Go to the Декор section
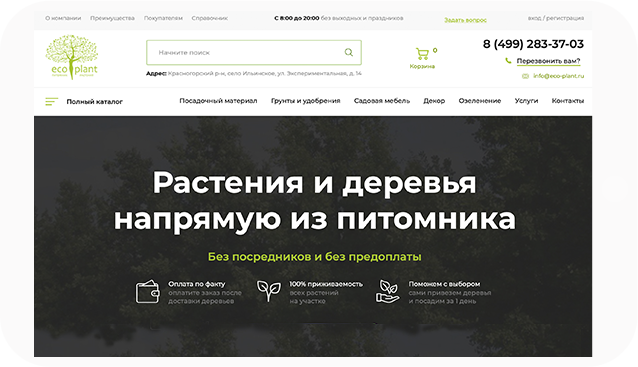 (434, 101)
